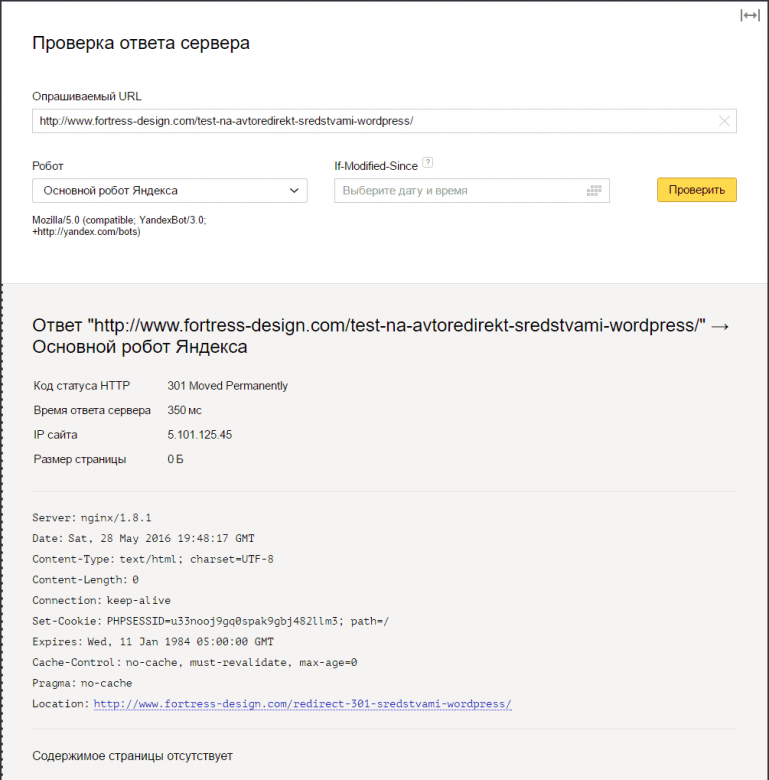Open the 'Основной робот Яндекса' combo box

click(170, 191)
